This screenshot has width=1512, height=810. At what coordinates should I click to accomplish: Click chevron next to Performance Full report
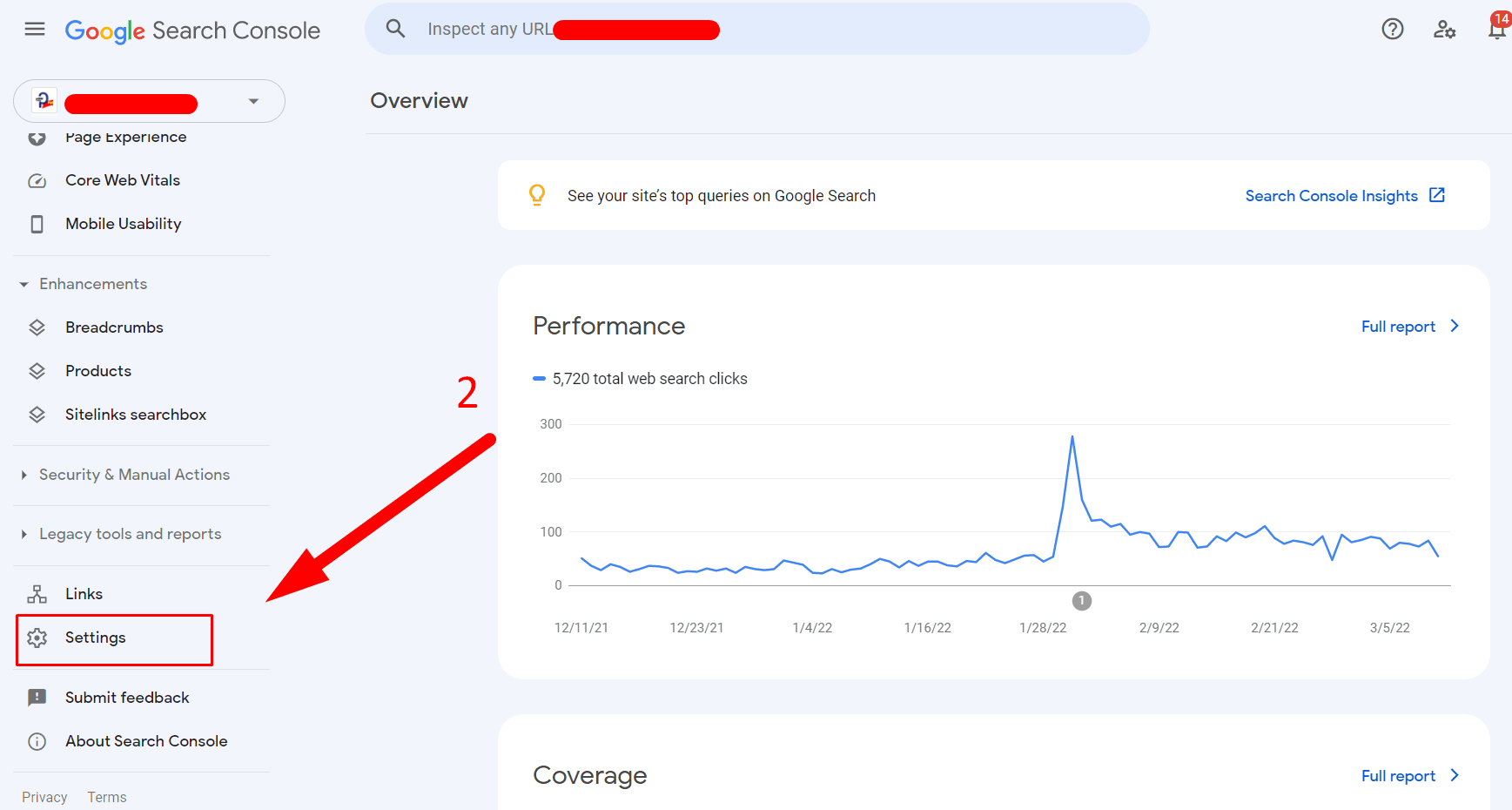point(1455,326)
